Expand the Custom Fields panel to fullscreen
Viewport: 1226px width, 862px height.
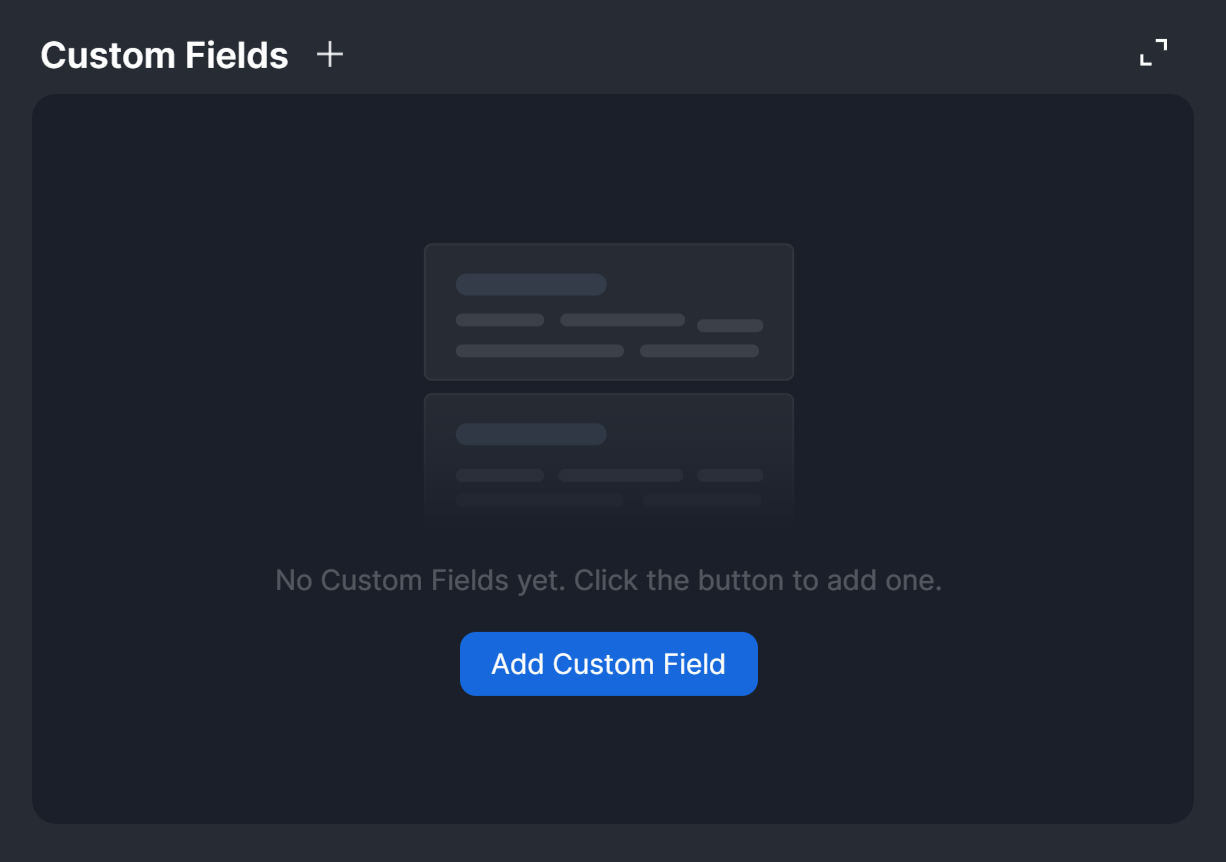pyautogui.click(x=1153, y=53)
